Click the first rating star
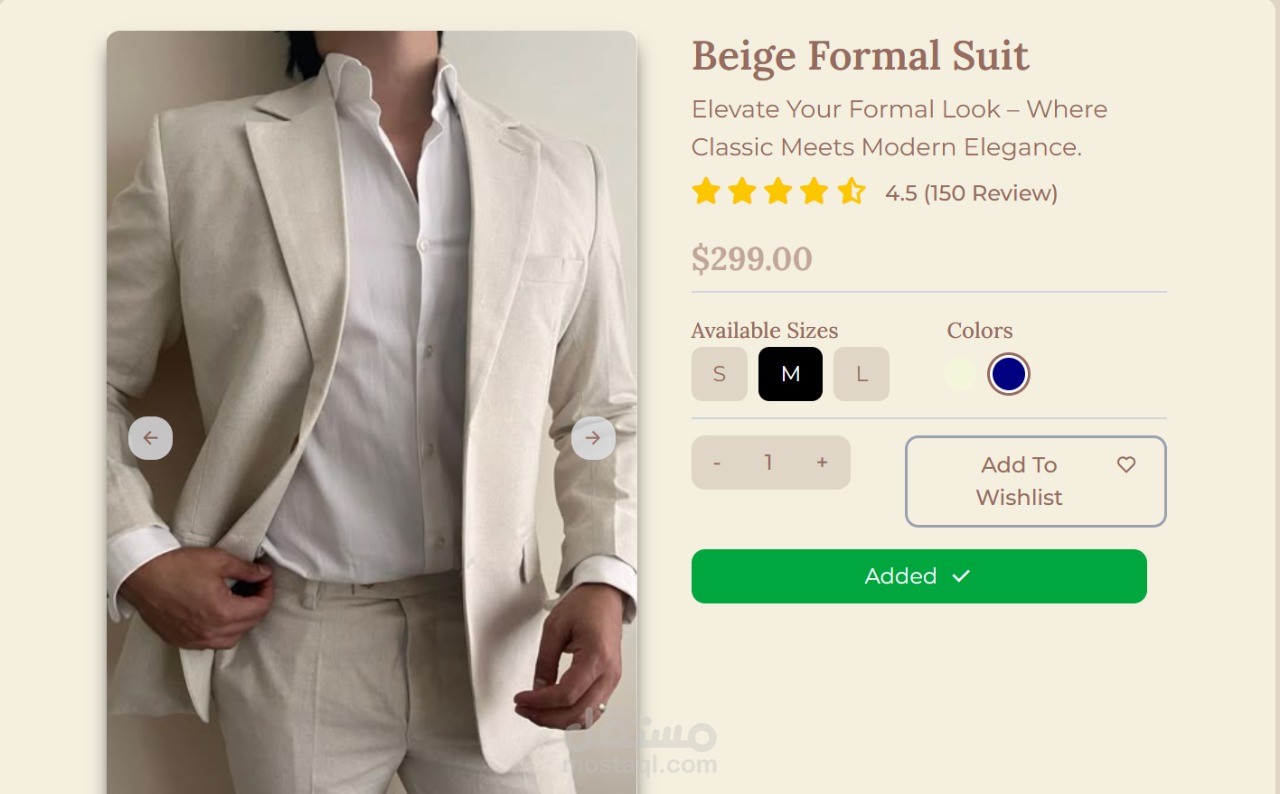This screenshot has width=1280, height=794. point(706,191)
